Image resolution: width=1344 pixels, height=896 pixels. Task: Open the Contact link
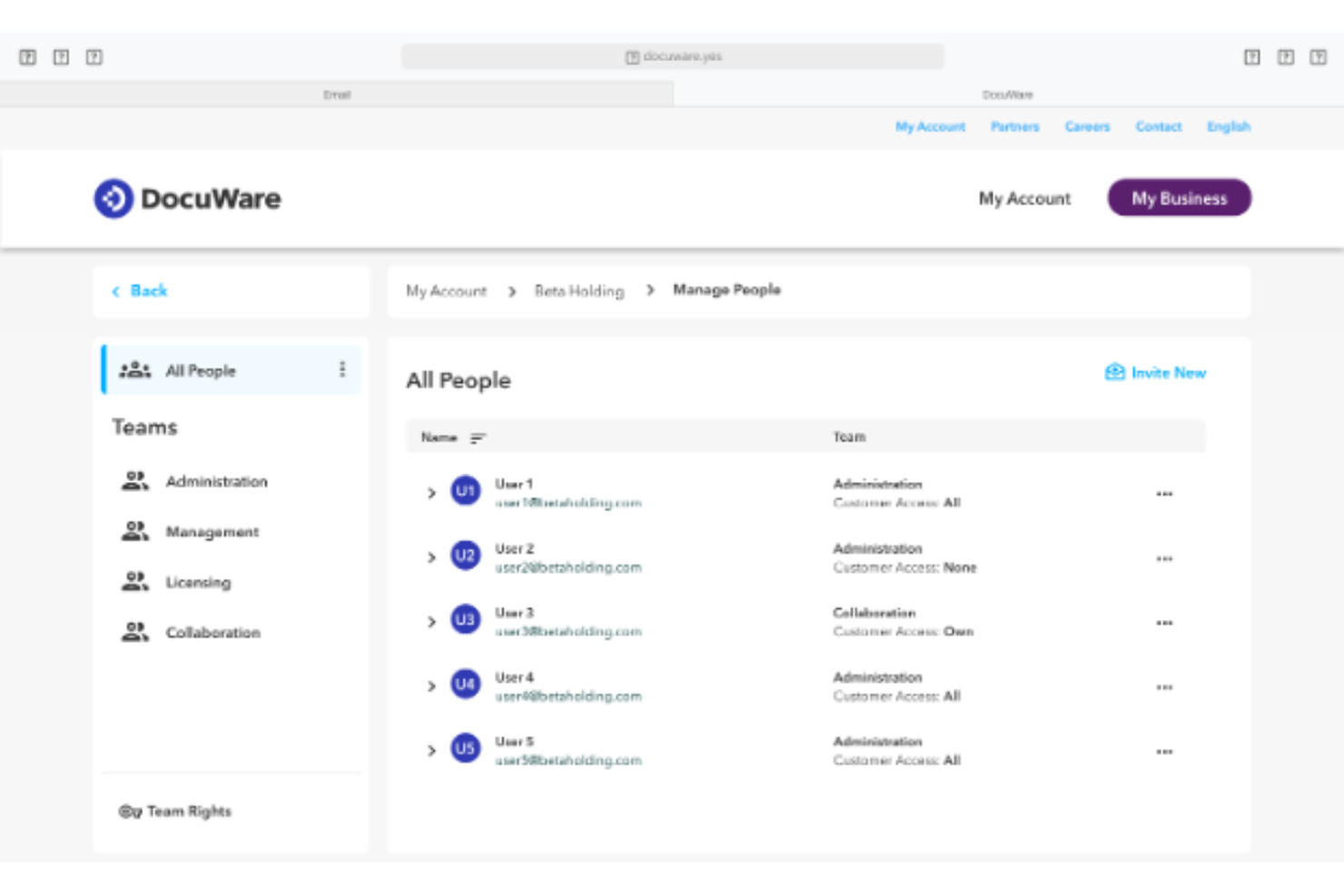(1159, 126)
